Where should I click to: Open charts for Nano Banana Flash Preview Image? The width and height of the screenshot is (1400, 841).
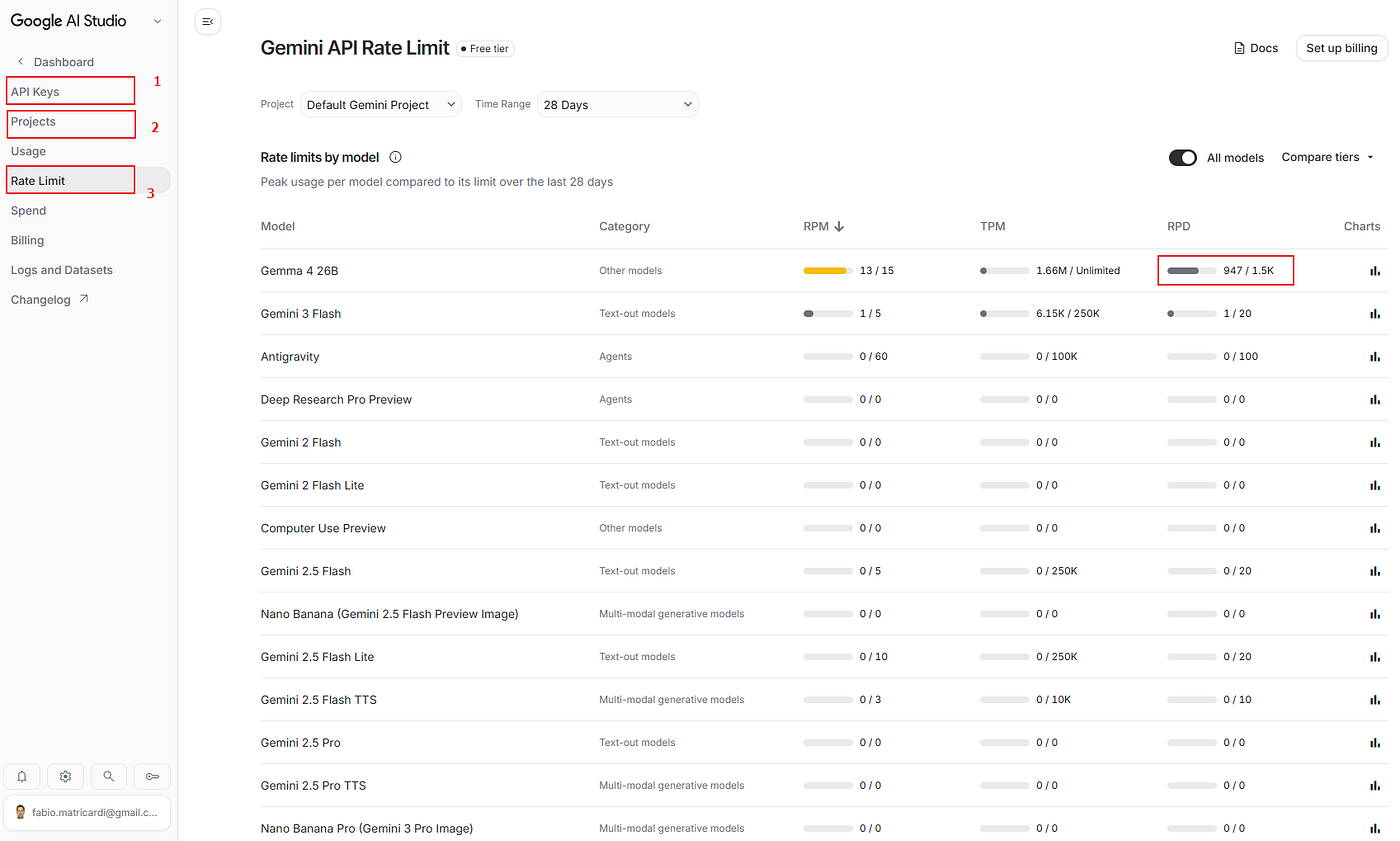pos(1375,614)
